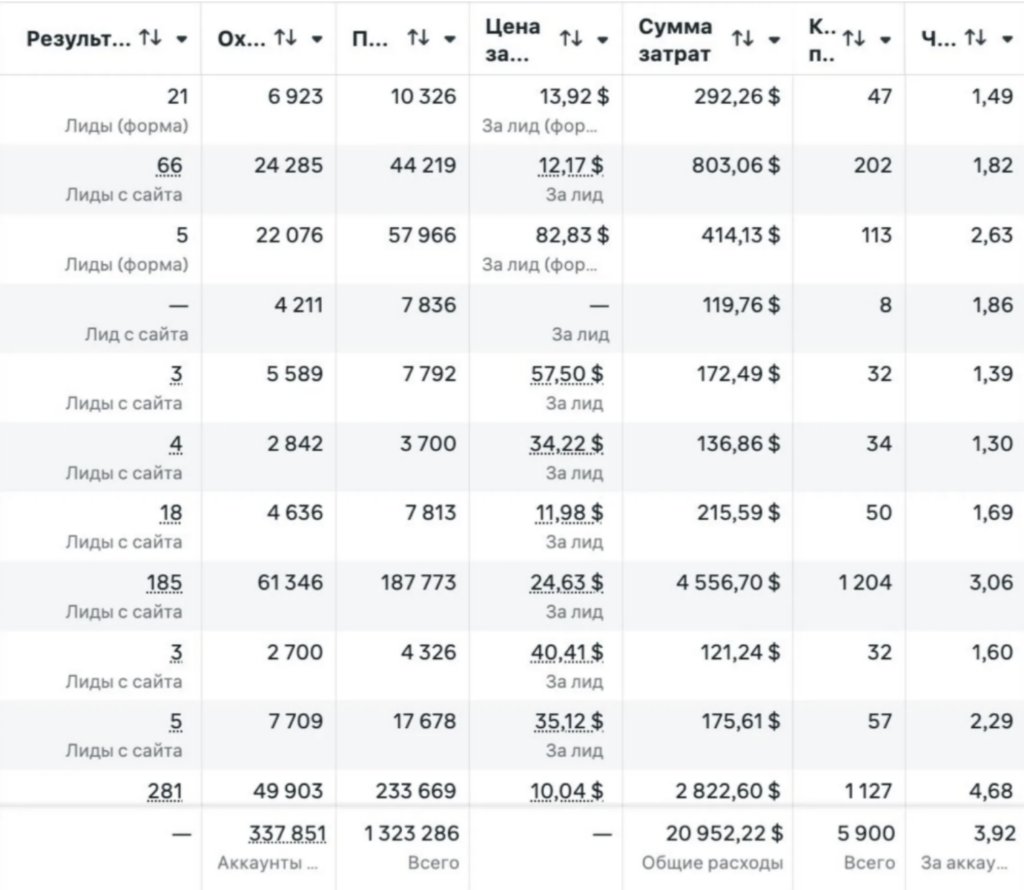The width and height of the screenshot is (1024, 890).
Task: Open the Цена за результат dropdown arrow
Action: pos(603,40)
